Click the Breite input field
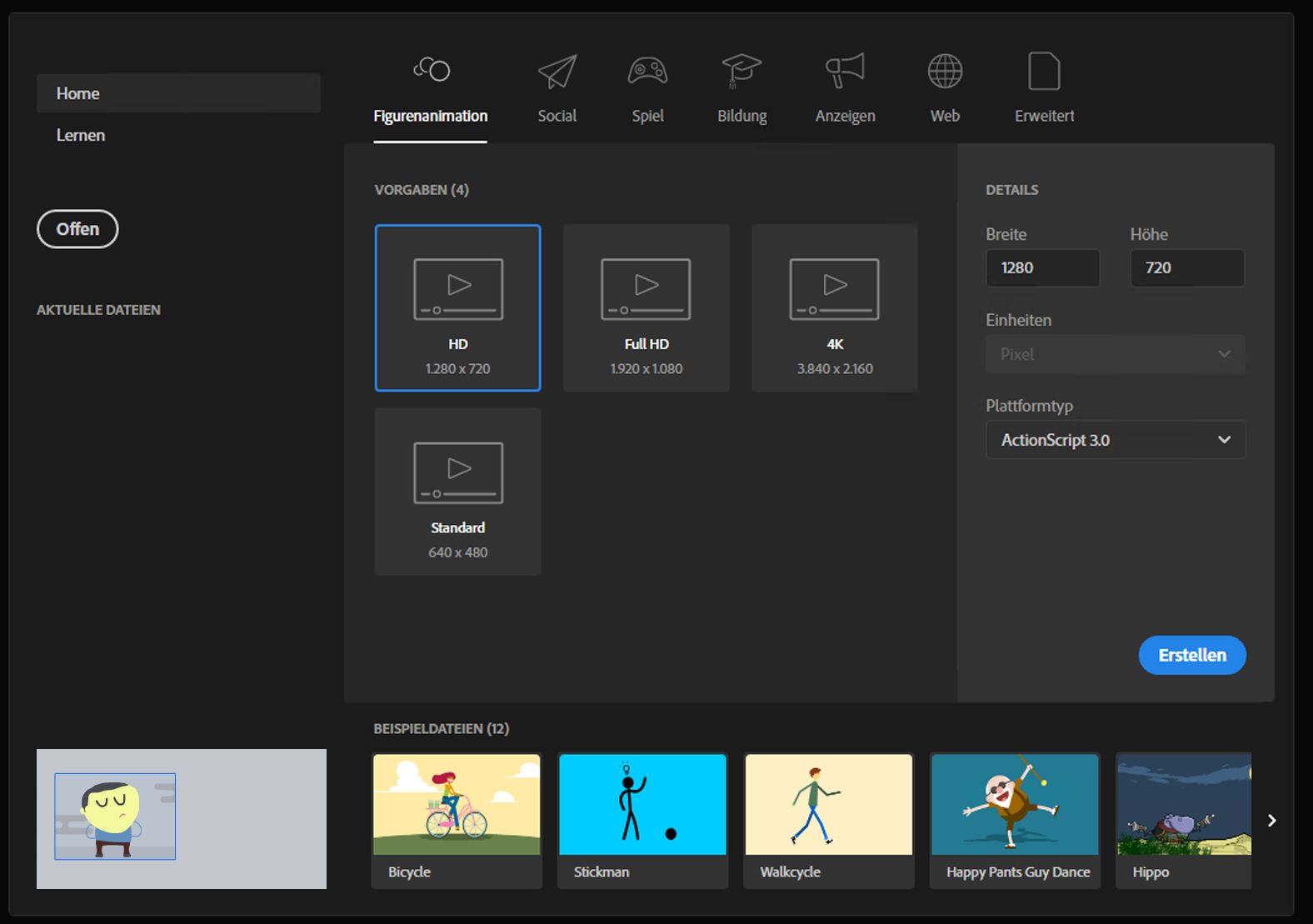Viewport: 1313px width, 924px height. (x=1043, y=268)
